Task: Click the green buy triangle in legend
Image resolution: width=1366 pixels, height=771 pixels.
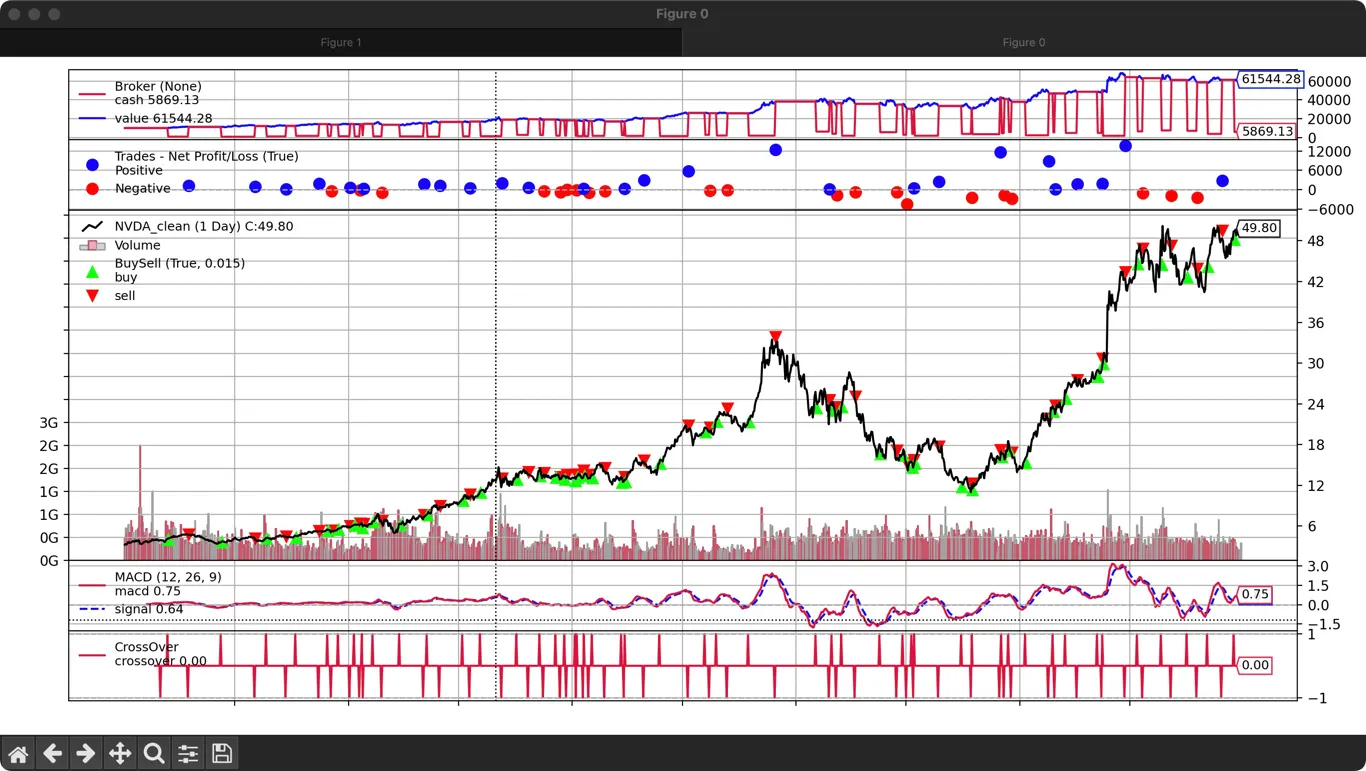Action: click(x=93, y=271)
